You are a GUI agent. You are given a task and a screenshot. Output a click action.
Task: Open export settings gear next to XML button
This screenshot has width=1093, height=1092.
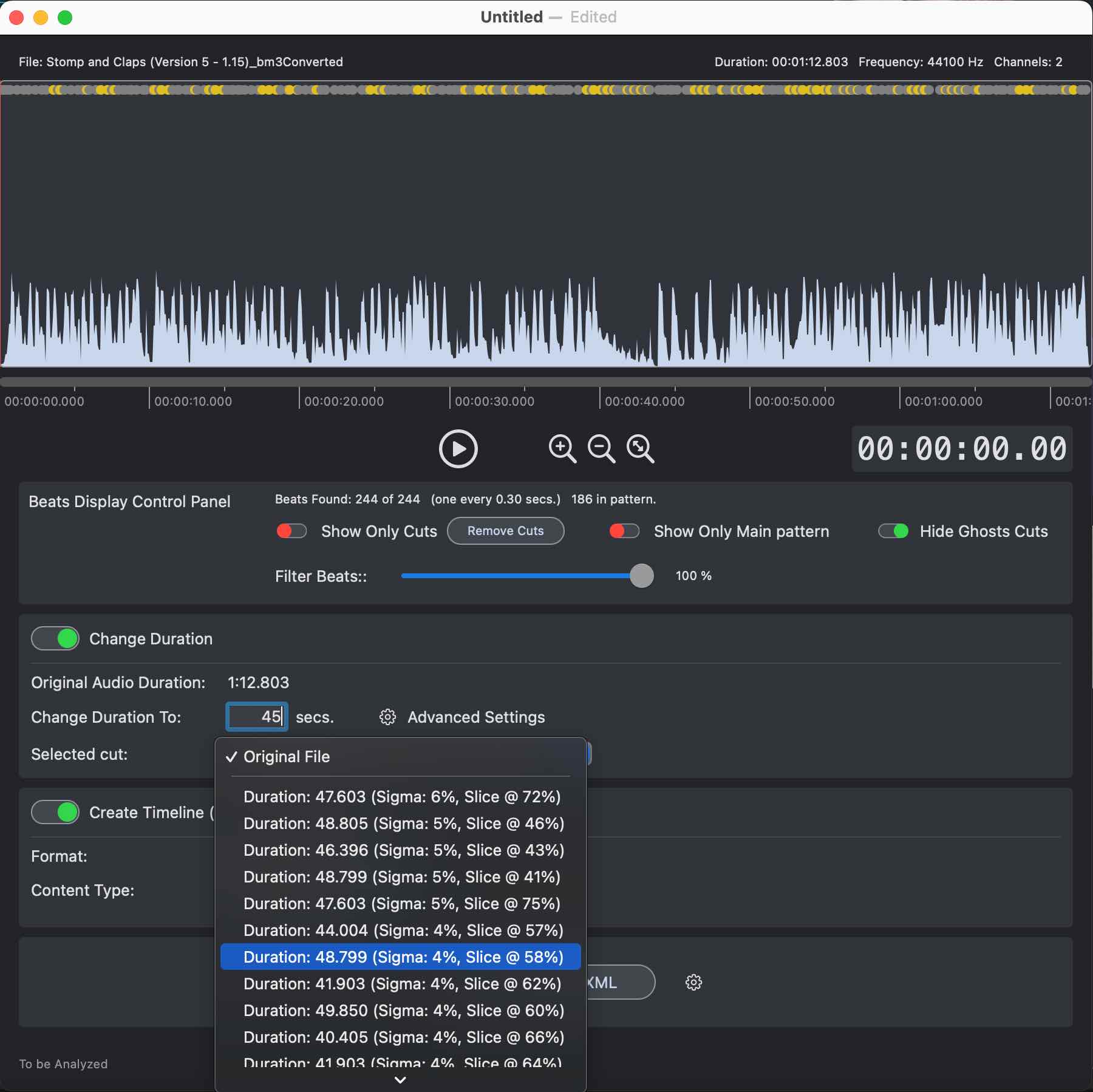point(693,982)
